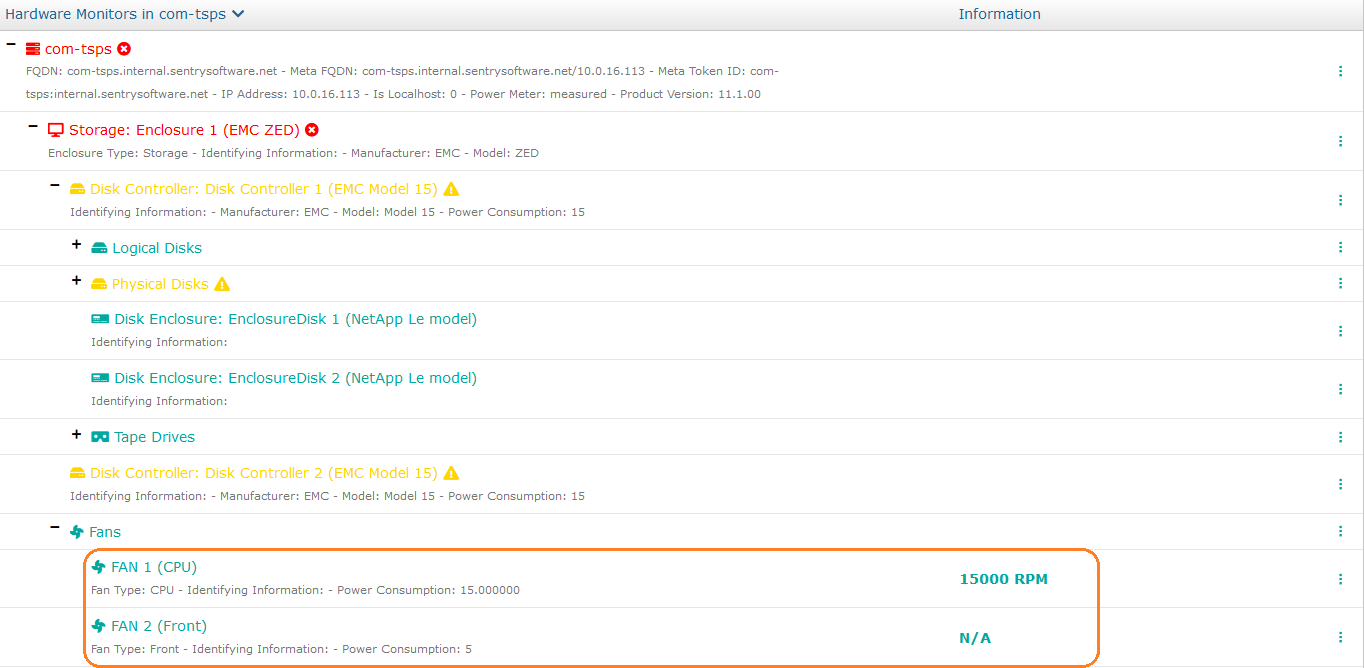Expand the Physical Disks node

pyautogui.click(x=76, y=281)
